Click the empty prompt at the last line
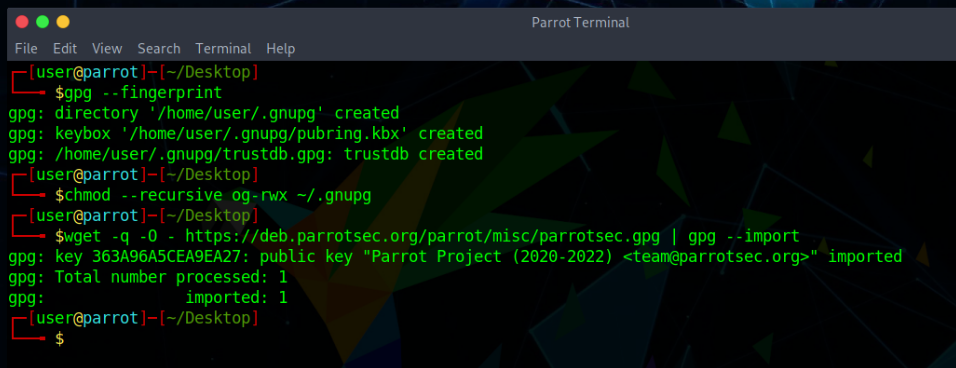This screenshot has height=368, width=956. tap(59, 339)
